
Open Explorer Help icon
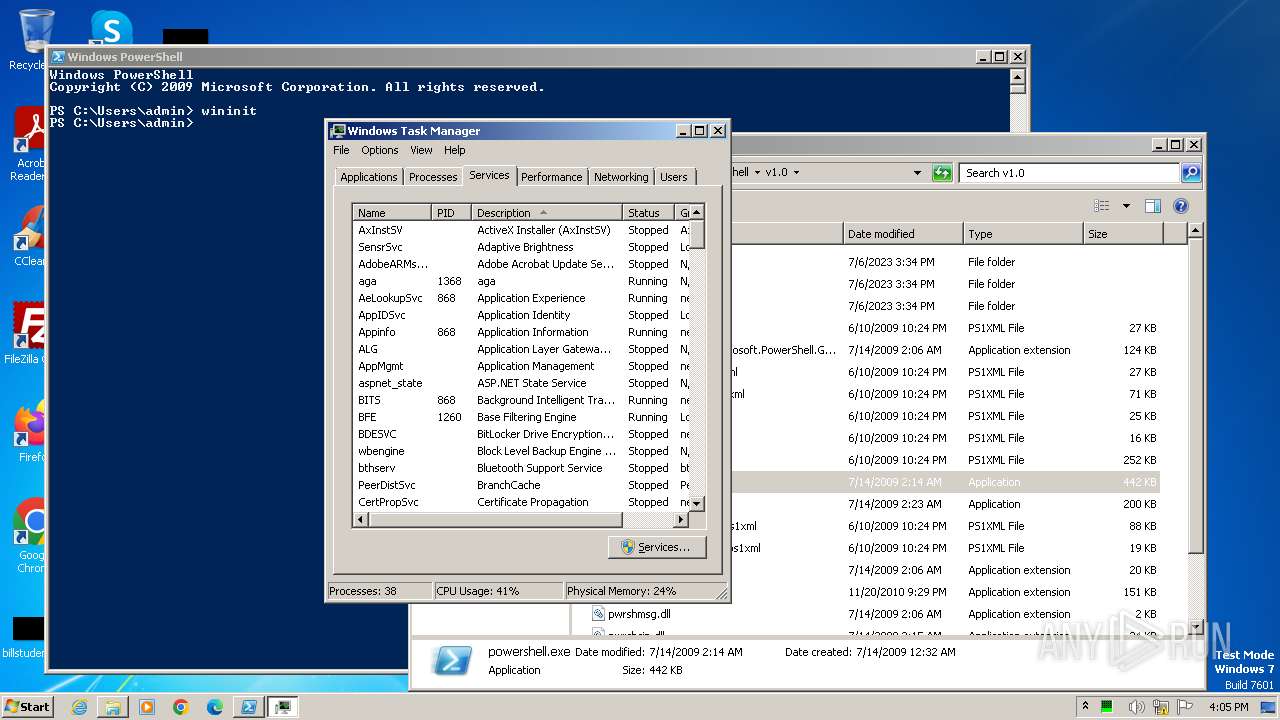(x=1180, y=206)
